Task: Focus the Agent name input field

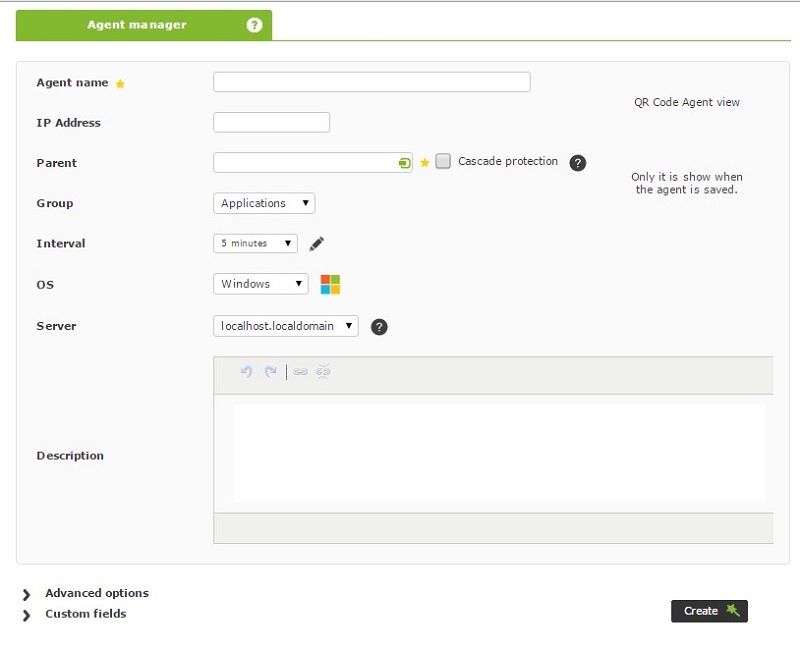Action: (x=372, y=82)
